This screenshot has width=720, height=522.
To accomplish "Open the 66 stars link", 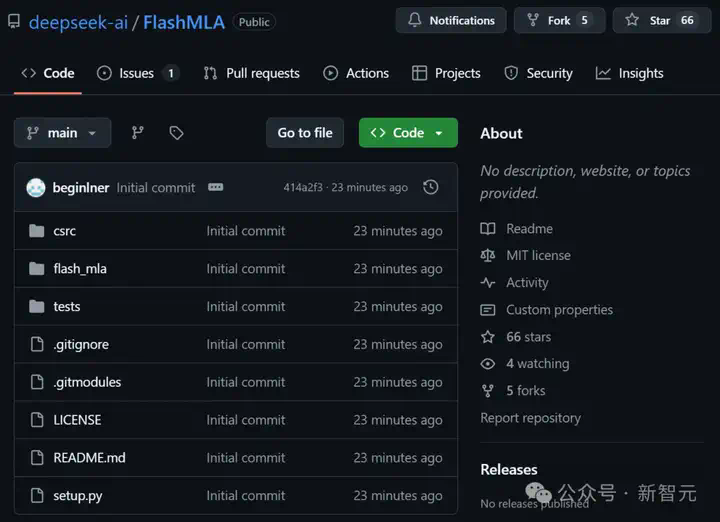I will 529,337.
